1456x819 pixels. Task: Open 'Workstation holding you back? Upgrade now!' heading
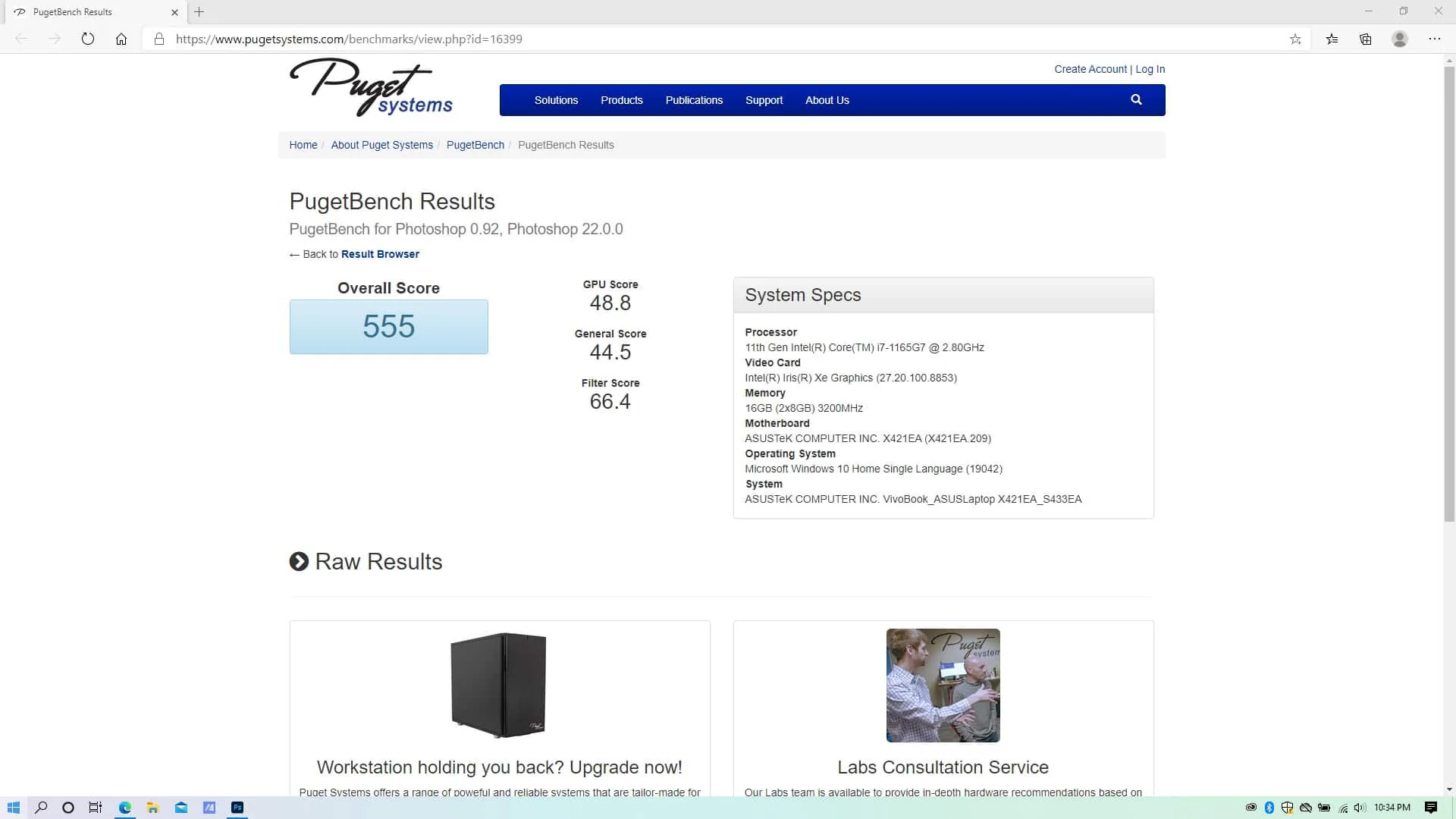click(x=500, y=767)
